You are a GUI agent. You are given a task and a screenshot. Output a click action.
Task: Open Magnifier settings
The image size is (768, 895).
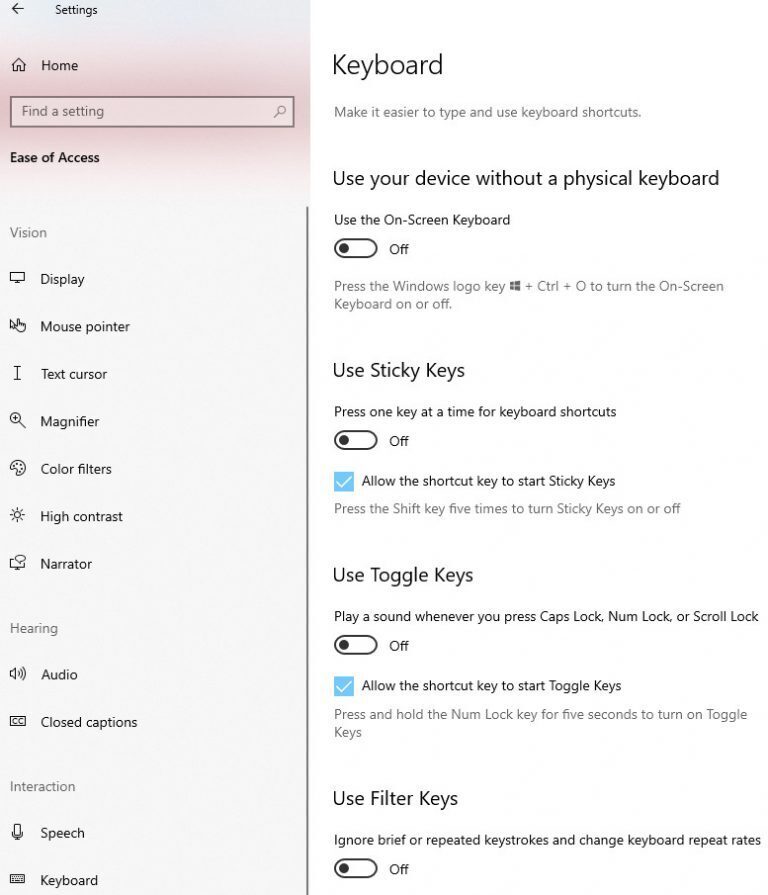pyautogui.click(x=17, y=421)
